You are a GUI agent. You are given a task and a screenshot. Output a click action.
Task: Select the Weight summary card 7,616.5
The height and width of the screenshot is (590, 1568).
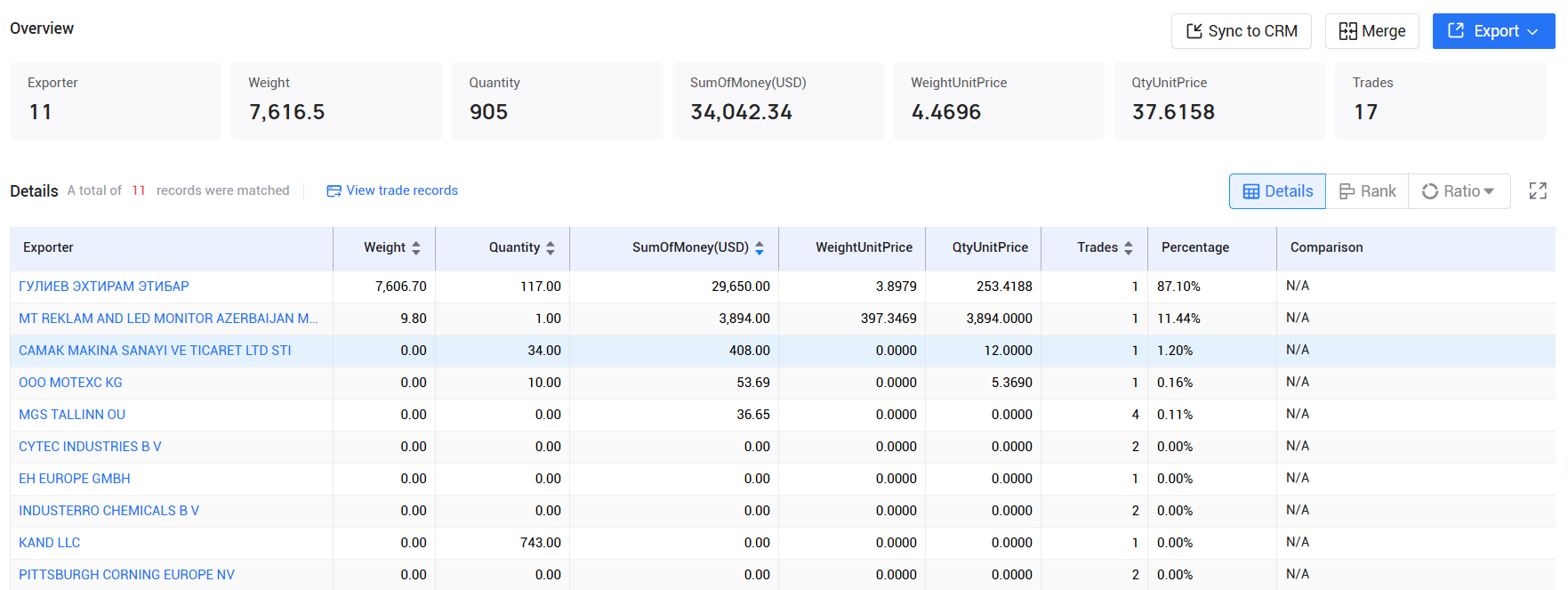[x=336, y=101]
